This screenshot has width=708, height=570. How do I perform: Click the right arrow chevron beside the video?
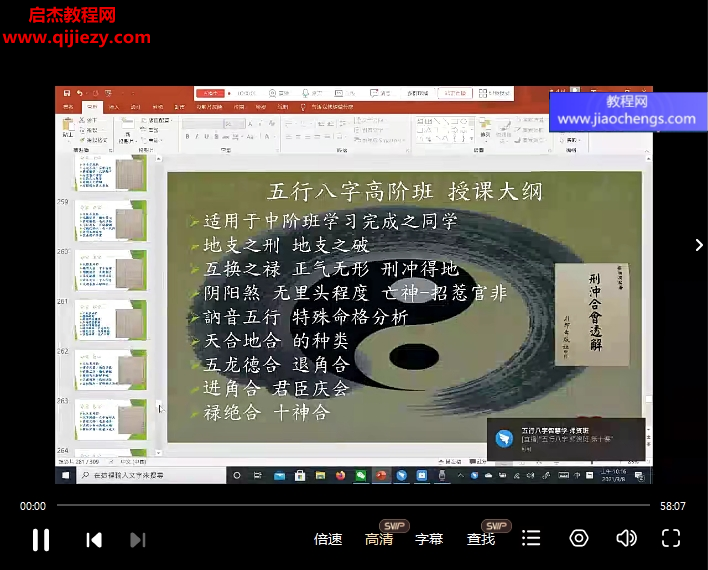coord(699,245)
